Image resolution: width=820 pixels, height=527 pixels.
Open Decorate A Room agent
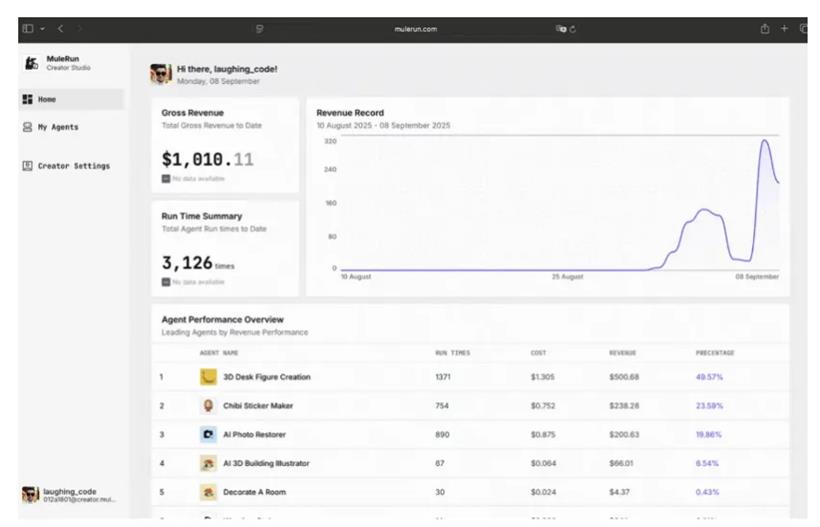tap(254, 492)
